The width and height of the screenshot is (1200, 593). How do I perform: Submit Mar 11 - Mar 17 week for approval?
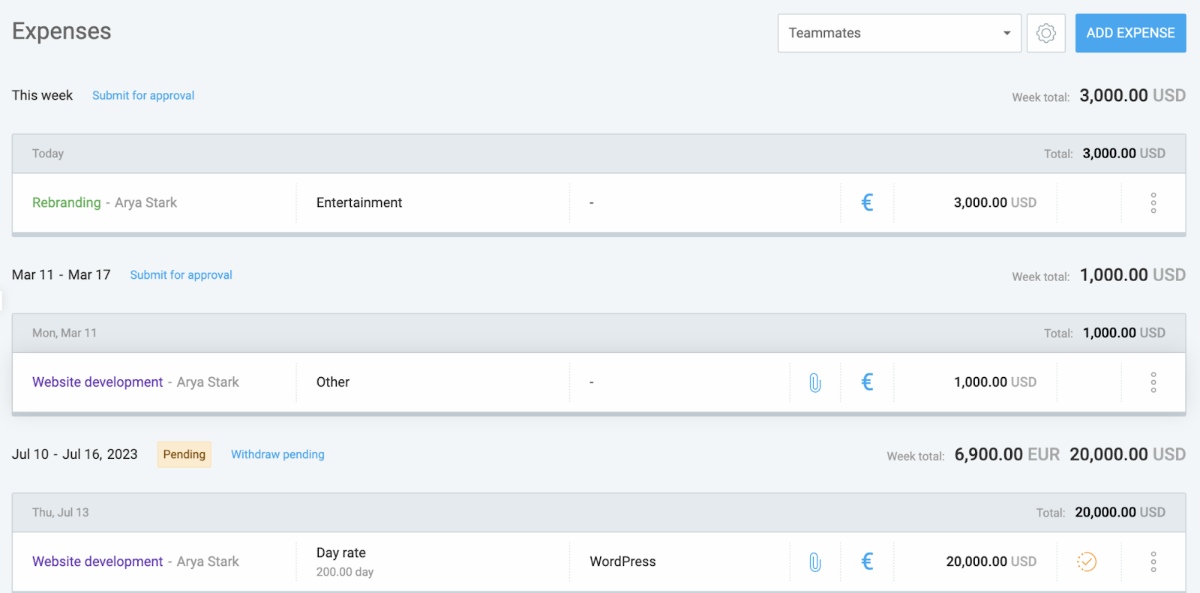pos(181,275)
